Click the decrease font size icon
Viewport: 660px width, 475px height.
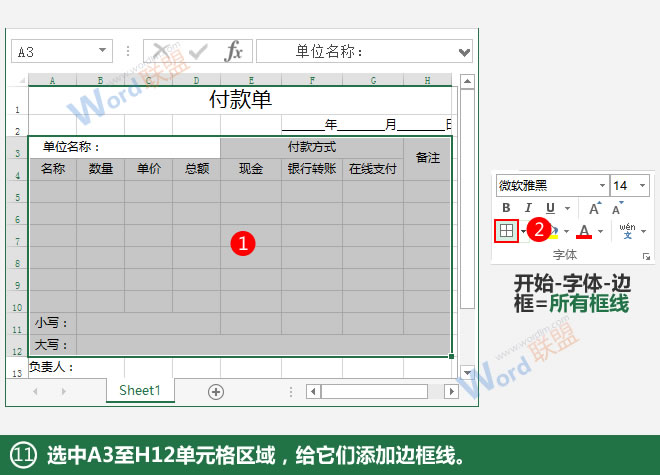tap(619, 208)
